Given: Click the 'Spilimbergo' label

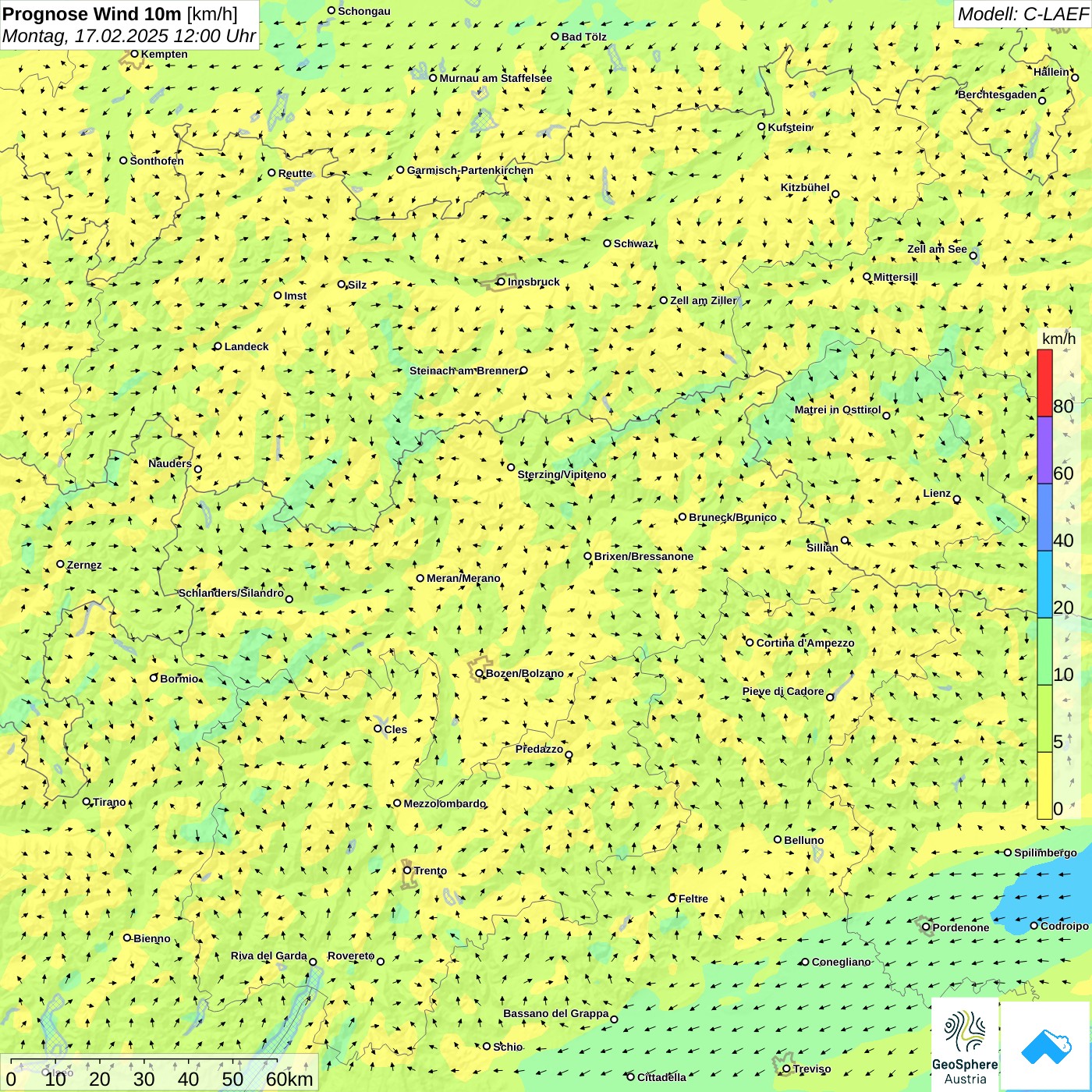Looking at the screenshot, I should tap(1045, 853).
